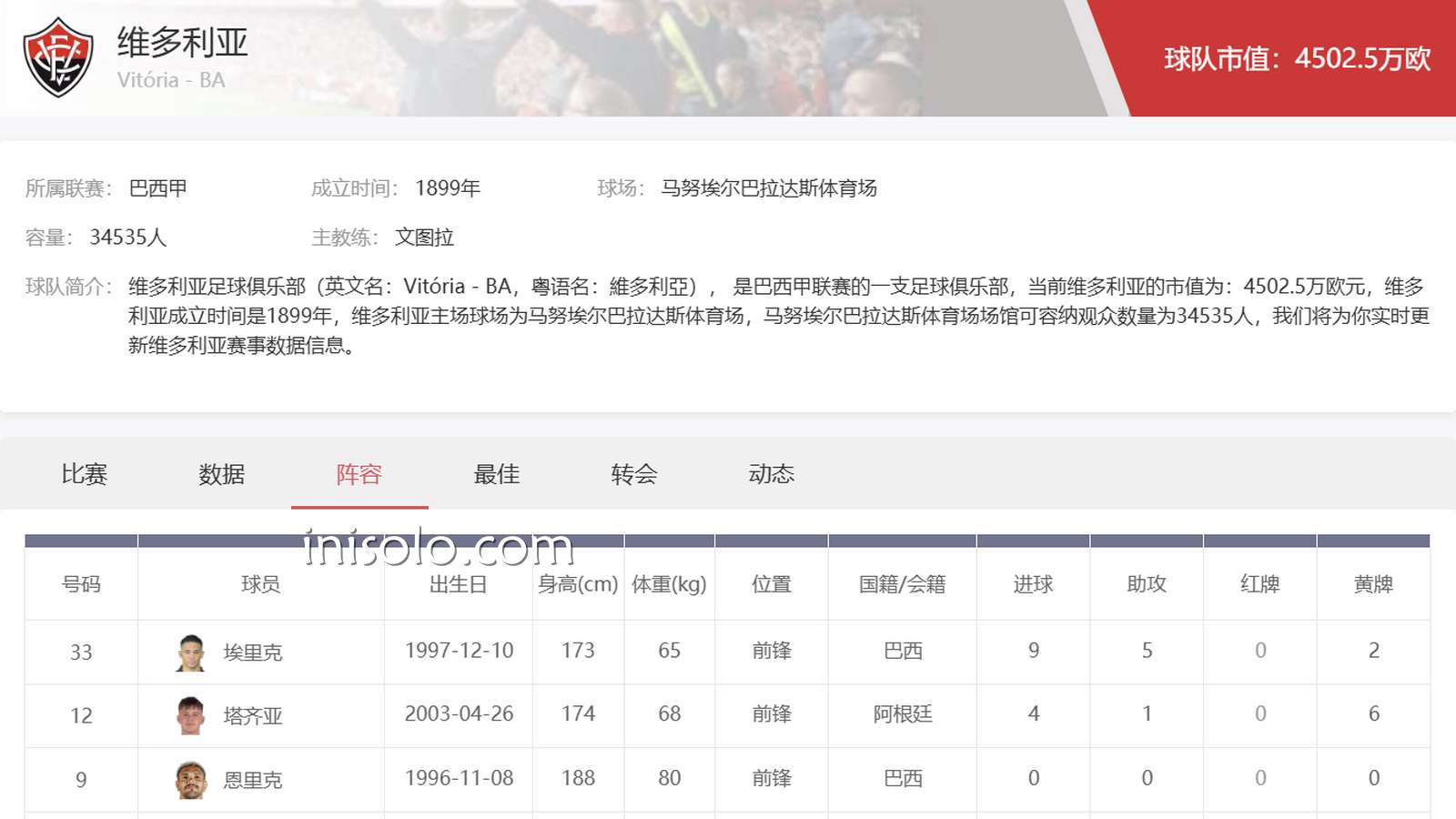This screenshot has width=1456, height=819.
Task: Select the 阵容 tab
Action: [x=359, y=474]
